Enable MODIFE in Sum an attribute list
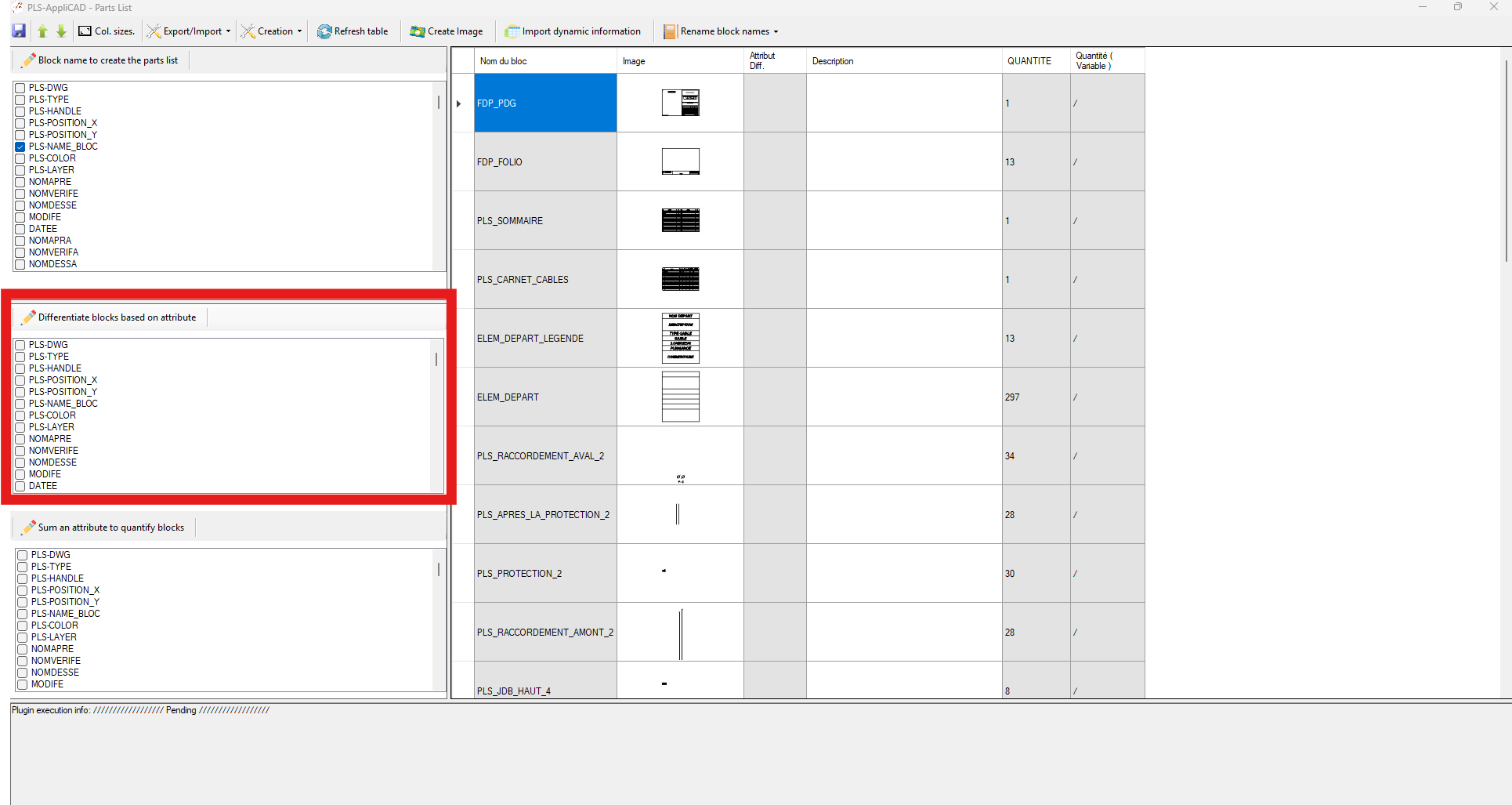1512x805 pixels. pos(23,684)
